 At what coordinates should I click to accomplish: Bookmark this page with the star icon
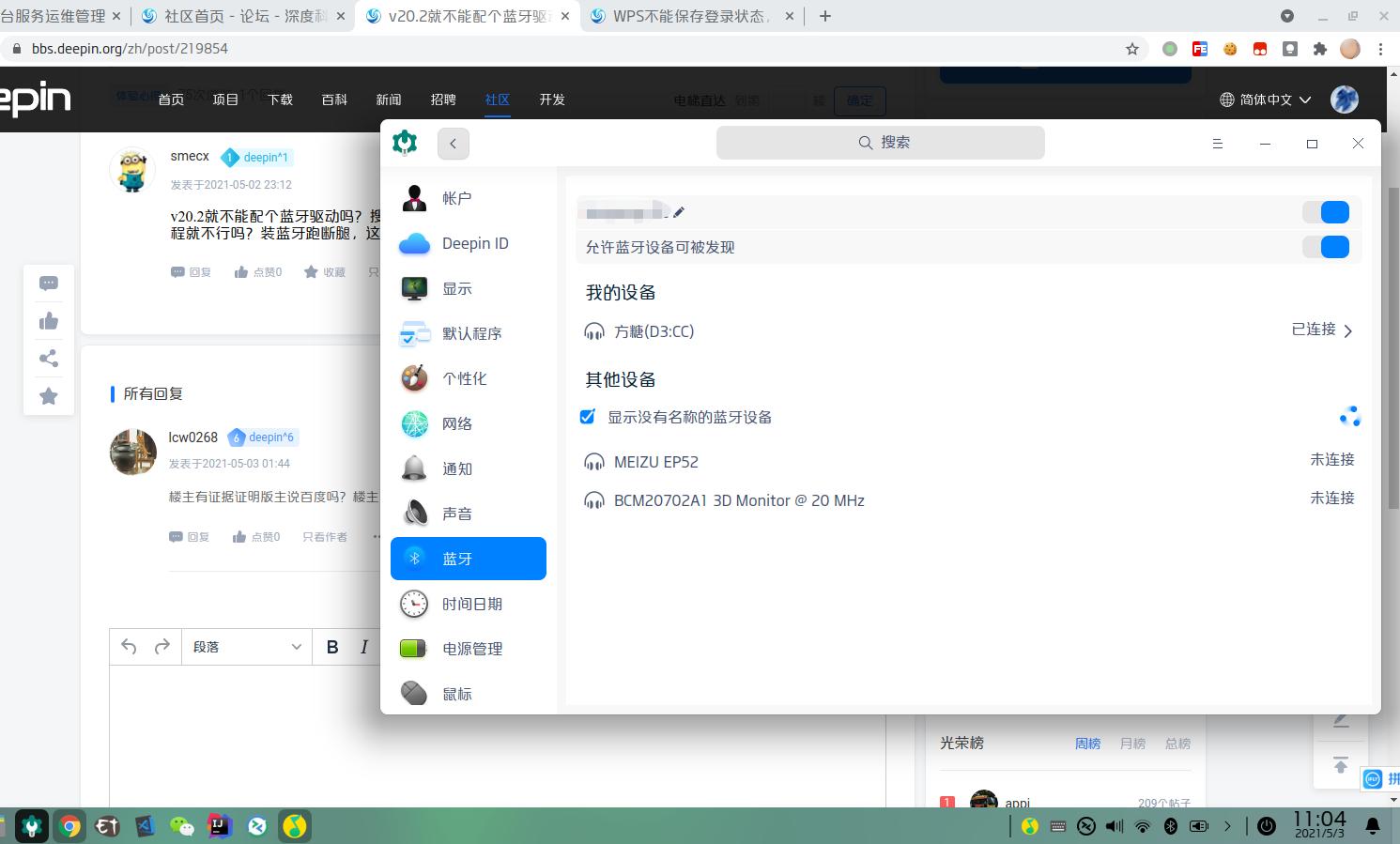coord(1132,49)
